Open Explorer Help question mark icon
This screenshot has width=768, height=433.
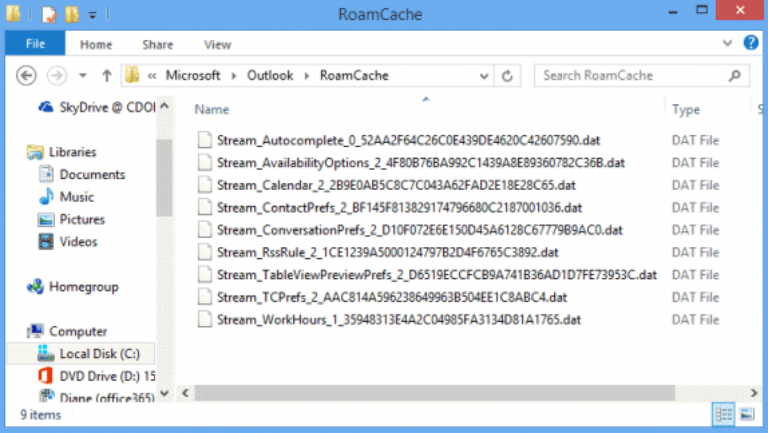click(750, 44)
